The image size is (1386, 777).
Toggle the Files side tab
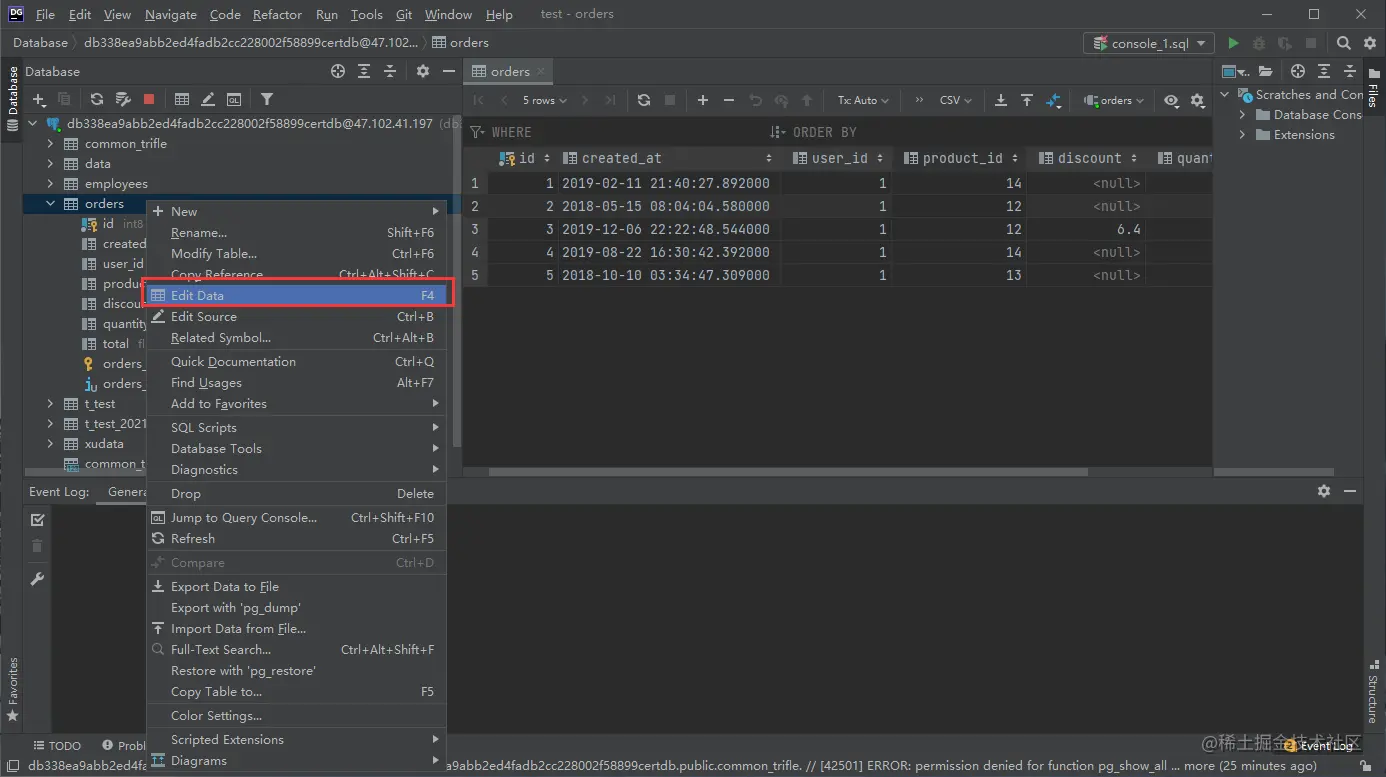[x=1373, y=90]
